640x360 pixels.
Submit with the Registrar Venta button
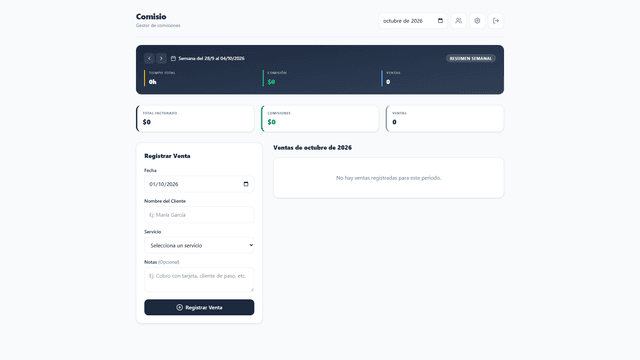pos(199,307)
